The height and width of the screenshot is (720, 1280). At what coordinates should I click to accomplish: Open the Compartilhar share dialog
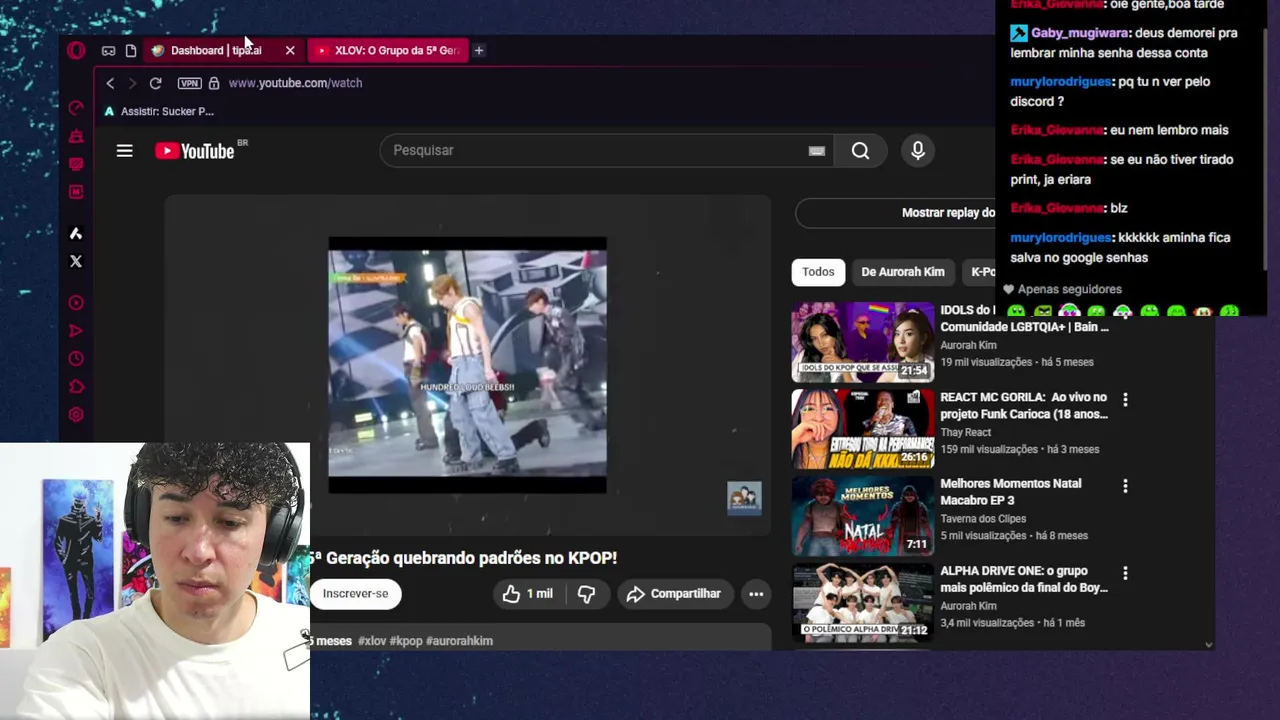tap(674, 594)
